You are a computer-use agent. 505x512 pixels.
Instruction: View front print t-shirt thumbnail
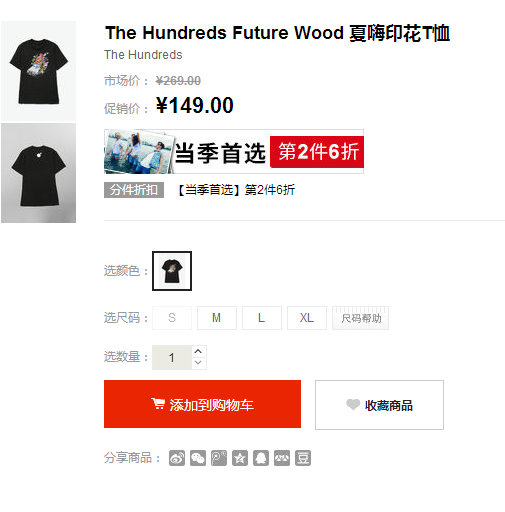[x=38, y=71]
